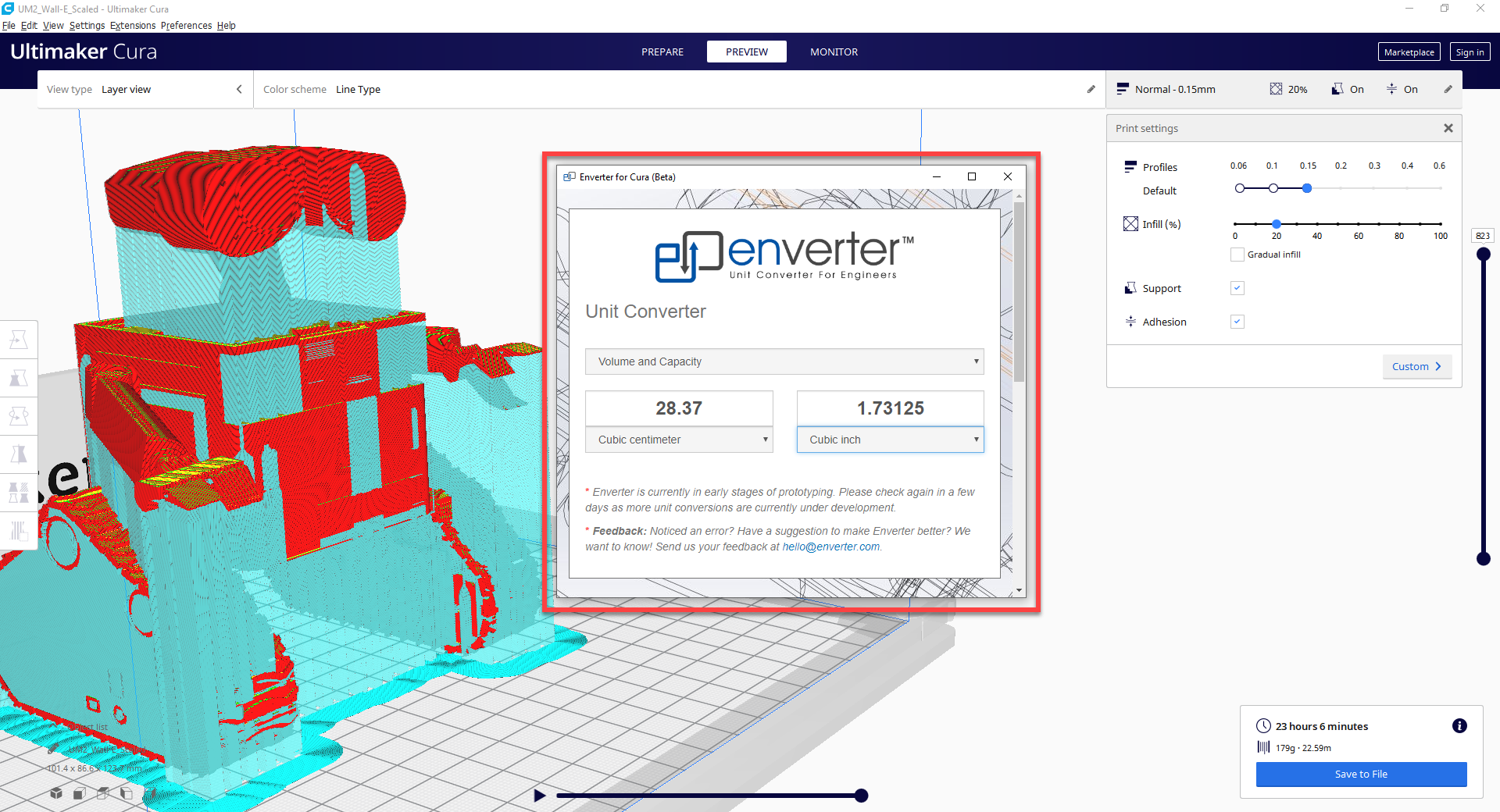Switch to top view orientation icon
Viewport: 1500px width, 812px height.
click(102, 793)
